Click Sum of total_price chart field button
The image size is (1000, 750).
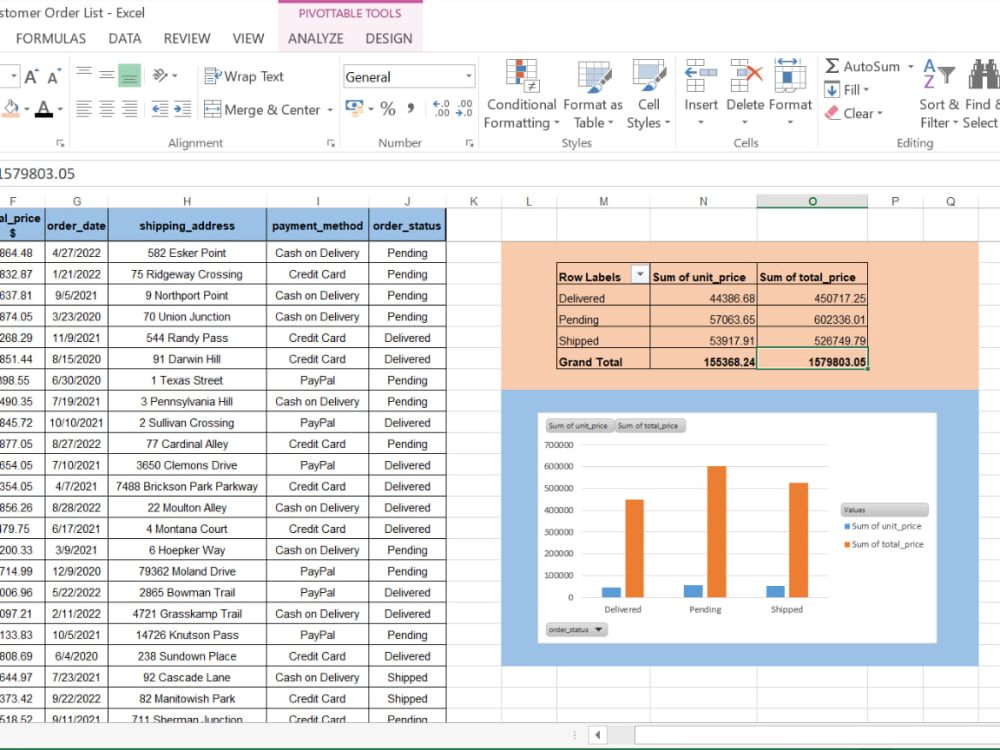pos(650,425)
